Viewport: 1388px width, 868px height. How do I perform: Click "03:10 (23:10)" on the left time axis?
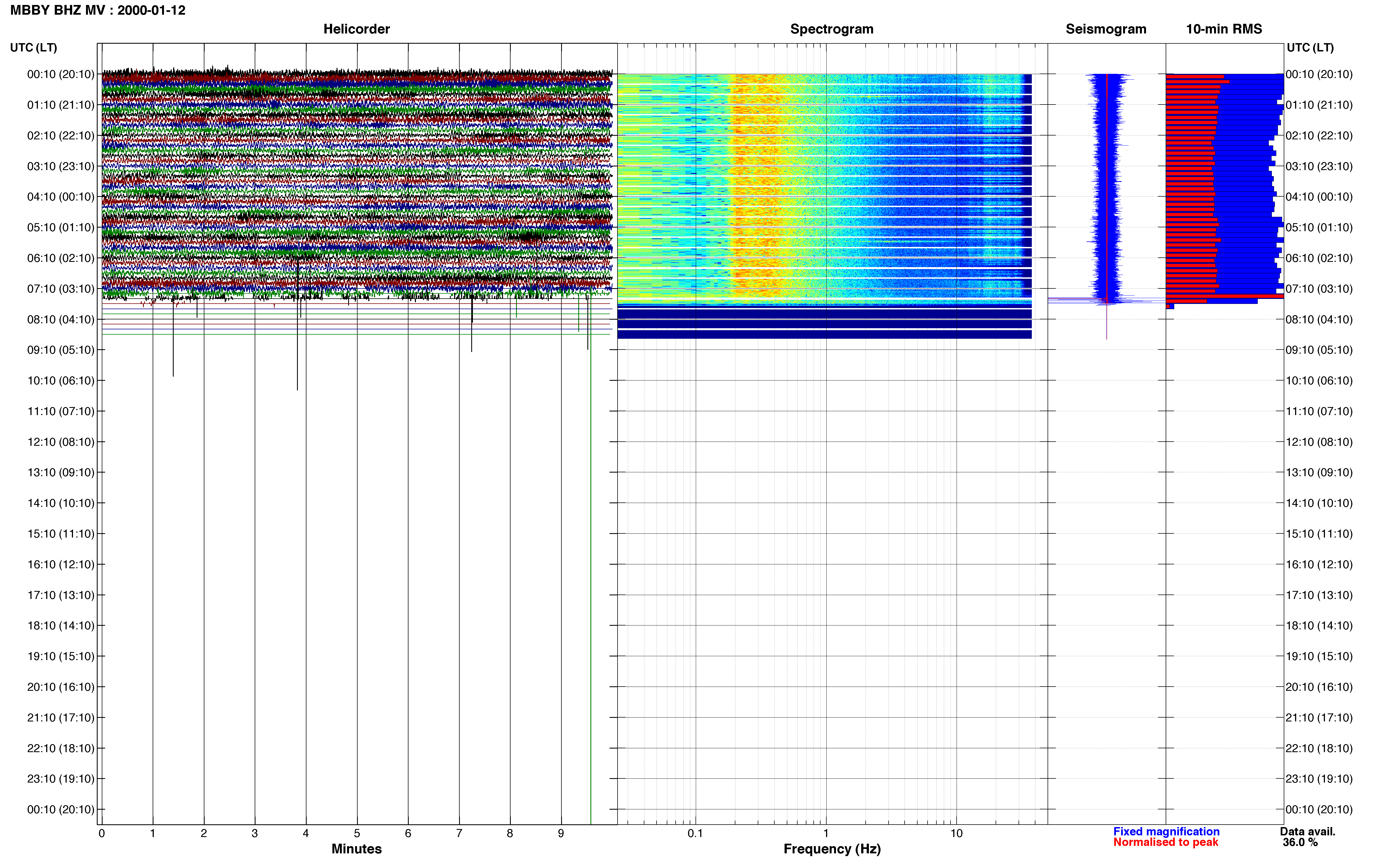tap(61, 166)
